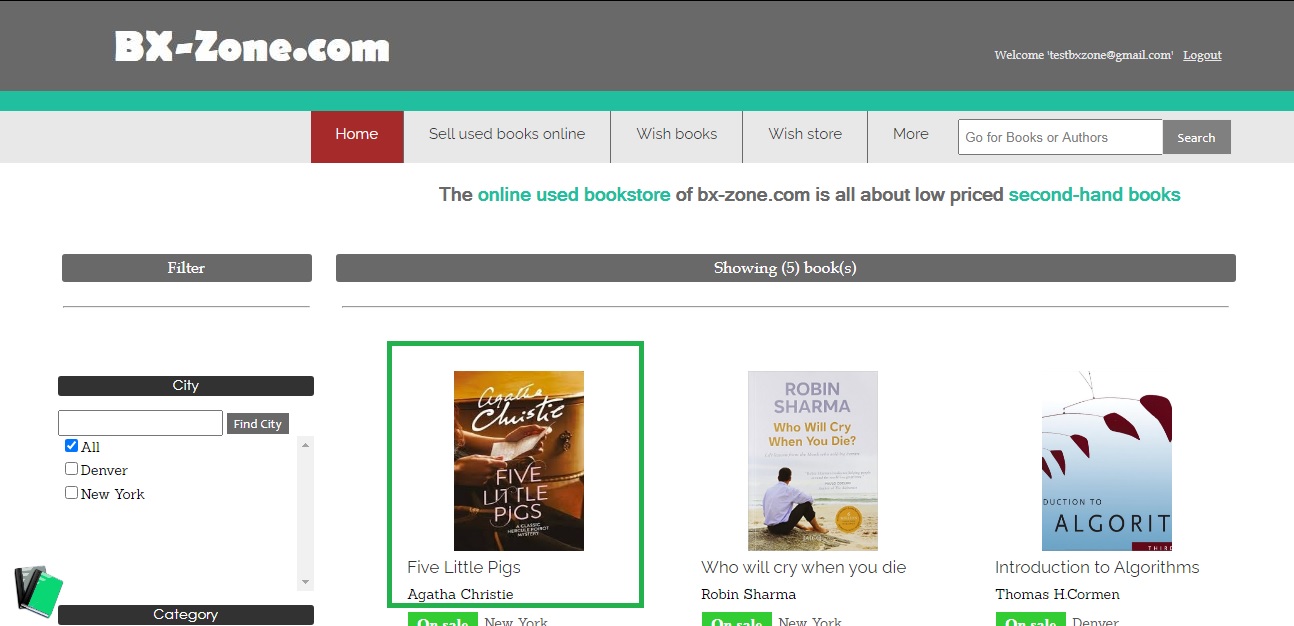Click On sale badge under Robin Sharma book
This screenshot has width=1294, height=626.
click(737, 619)
